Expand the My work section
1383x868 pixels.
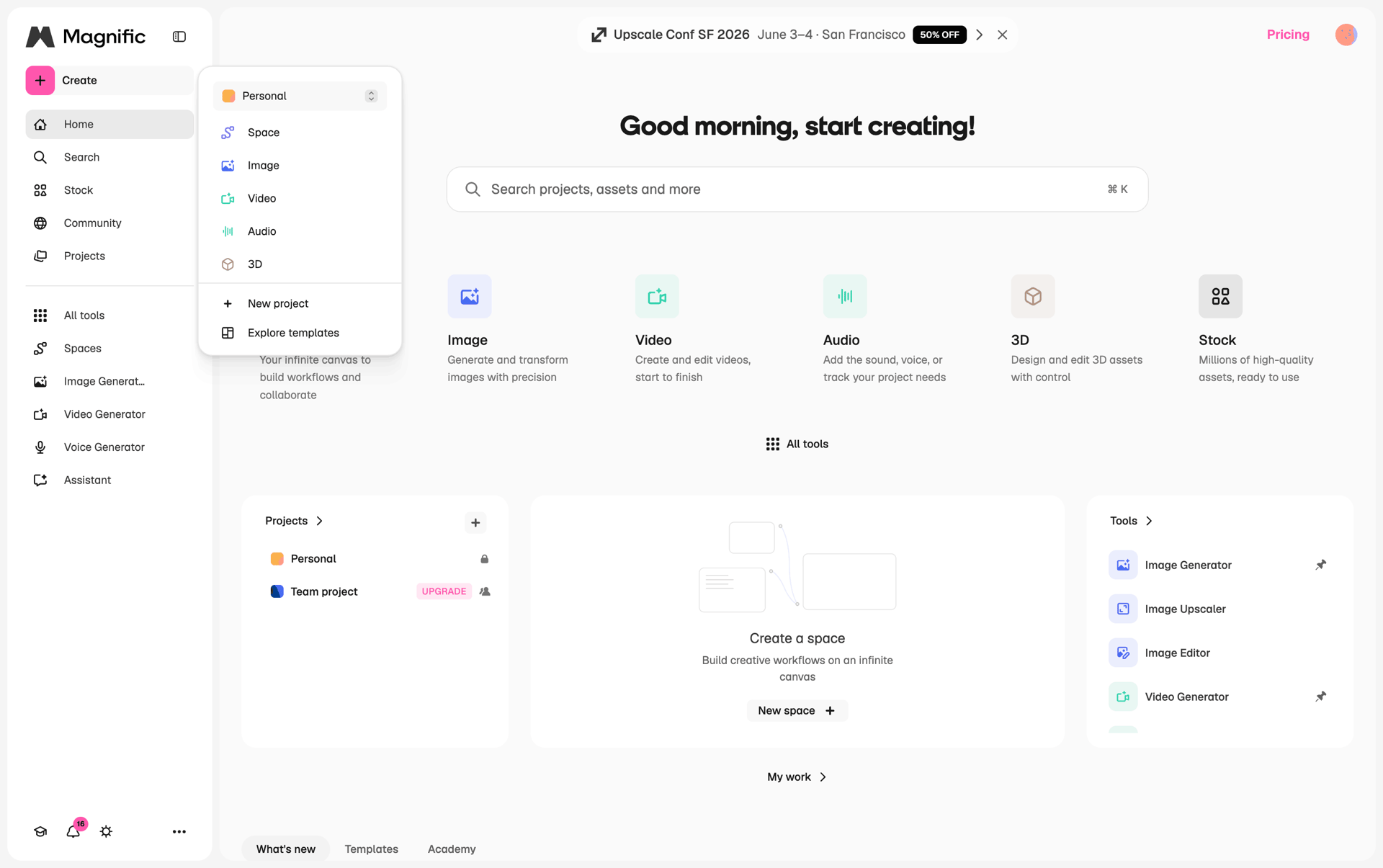click(797, 777)
